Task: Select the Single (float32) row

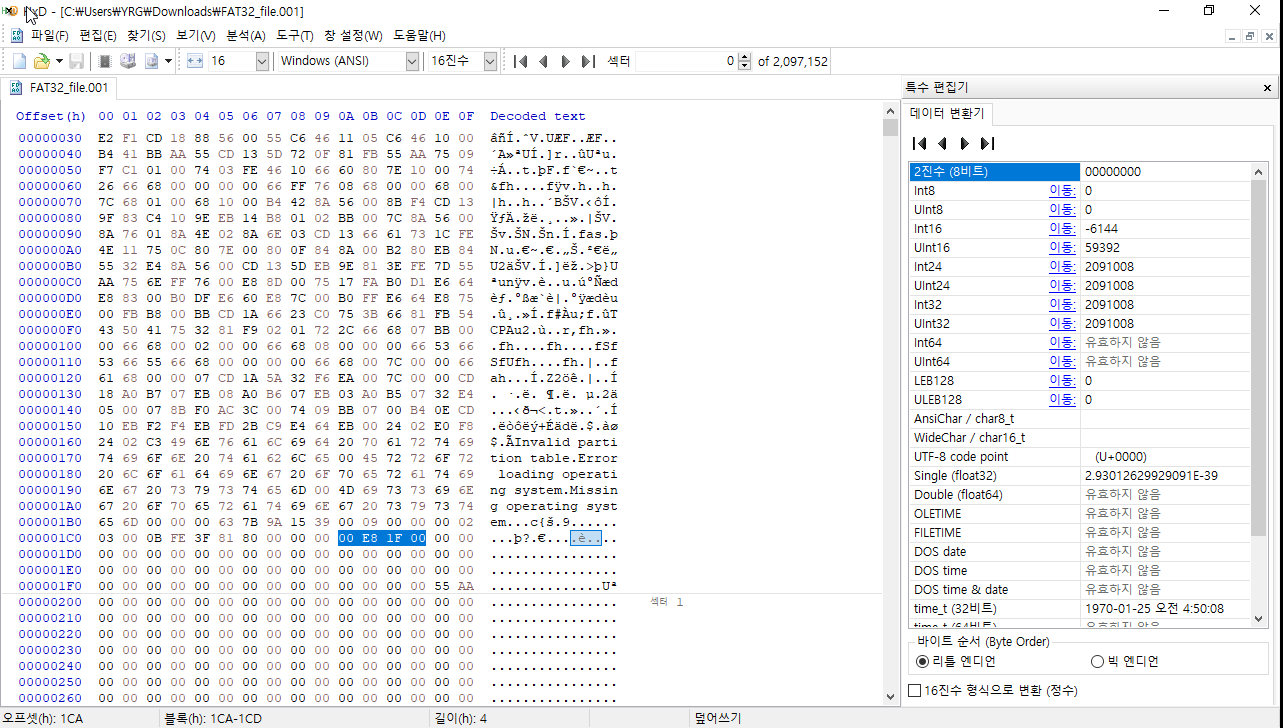Action: click(1080, 475)
